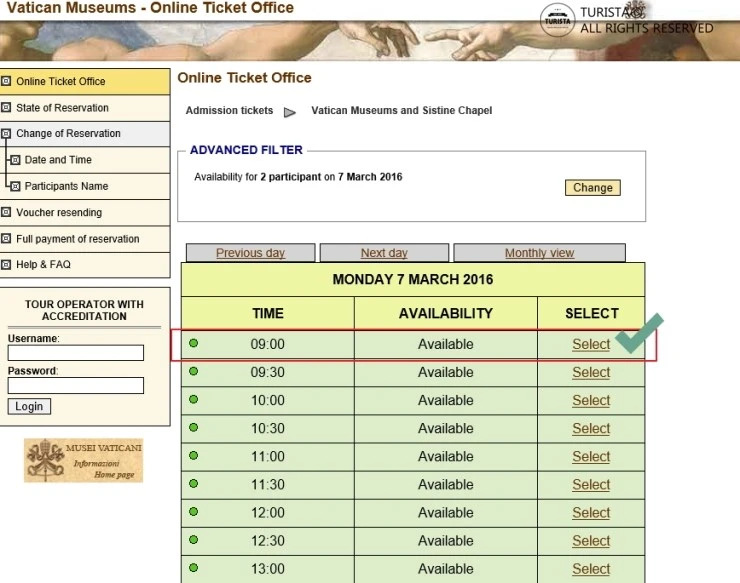The width and height of the screenshot is (740, 583).
Task: Click the Online Ticket Office page heading
Action: click(x=244, y=77)
